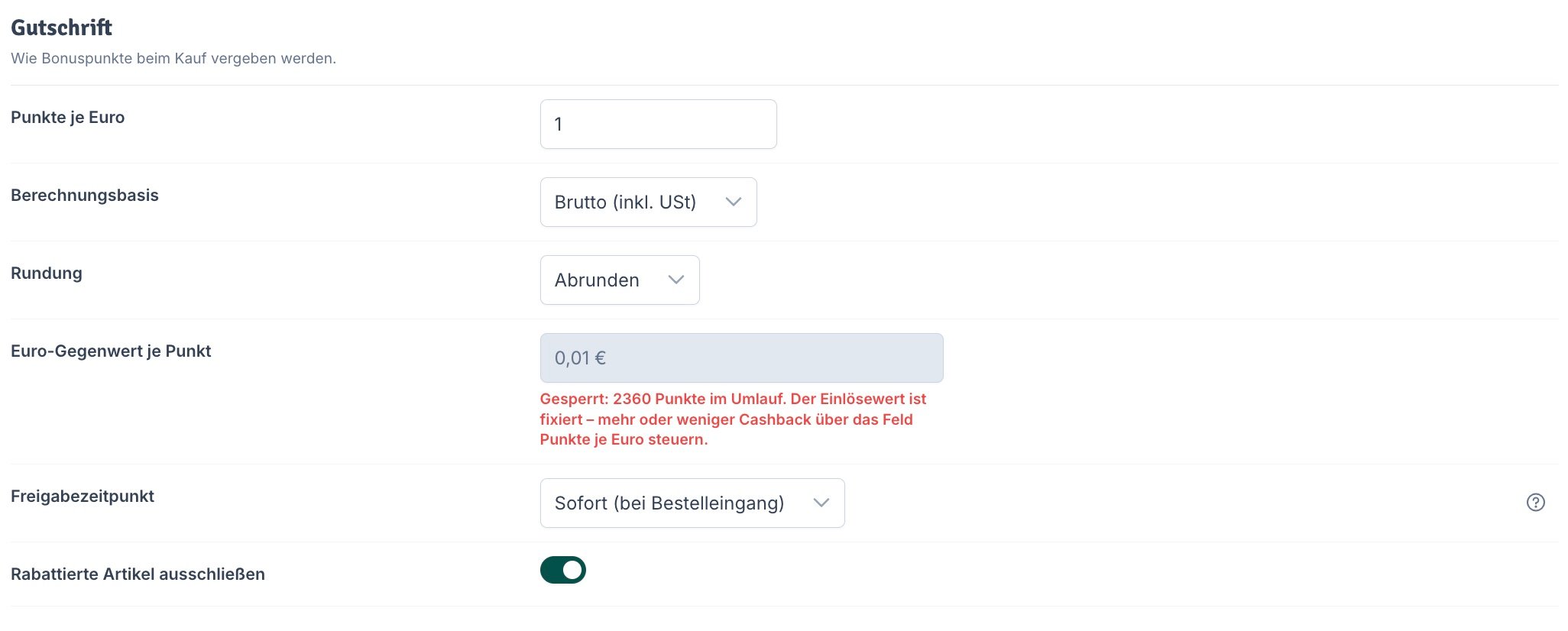This screenshot has width=1568, height=631.
Task: Click the Bonuspunkte description subtitle
Action: [x=173, y=58]
